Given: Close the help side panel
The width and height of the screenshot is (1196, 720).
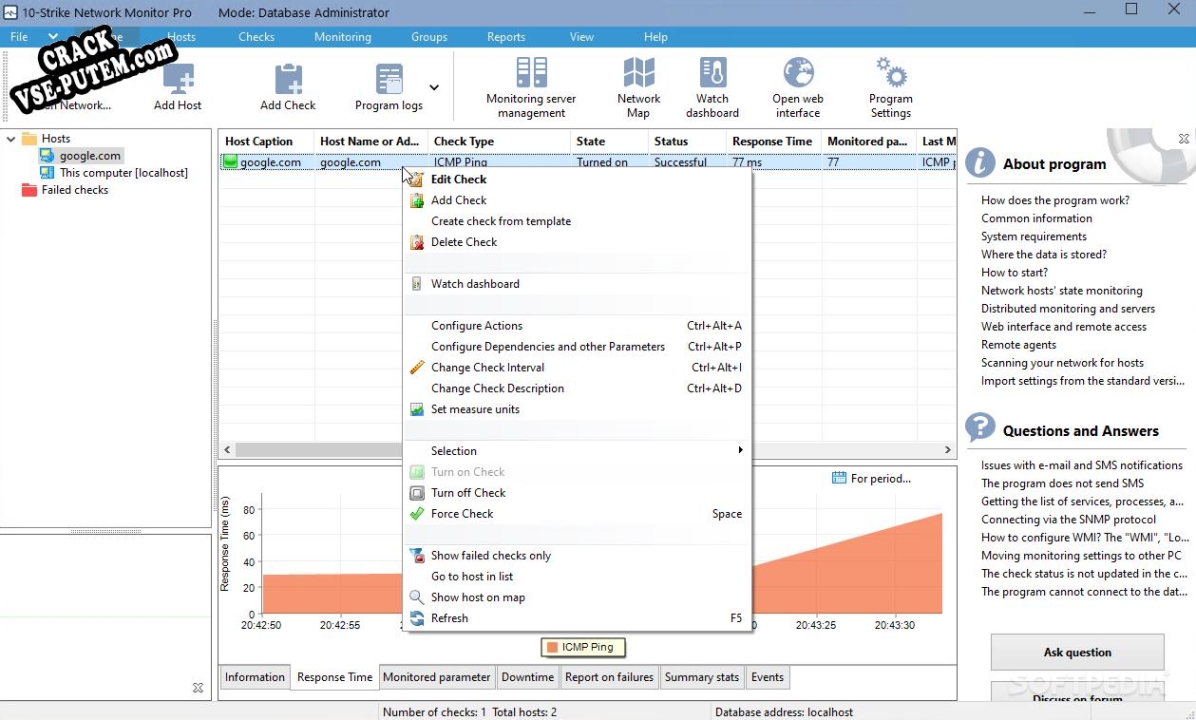Looking at the screenshot, I should (x=1184, y=139).
